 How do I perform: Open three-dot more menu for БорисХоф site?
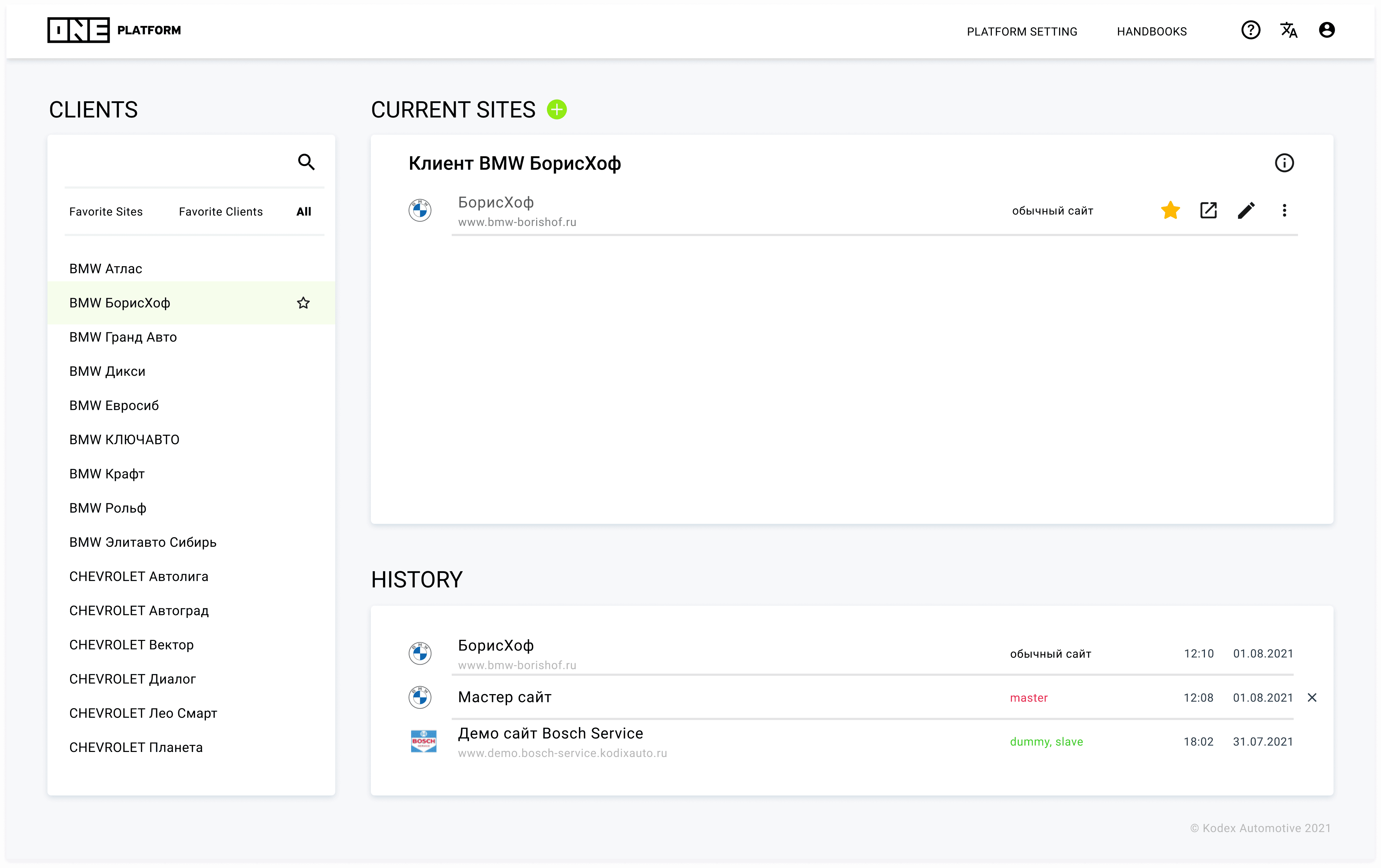[x=1284, y=211]
